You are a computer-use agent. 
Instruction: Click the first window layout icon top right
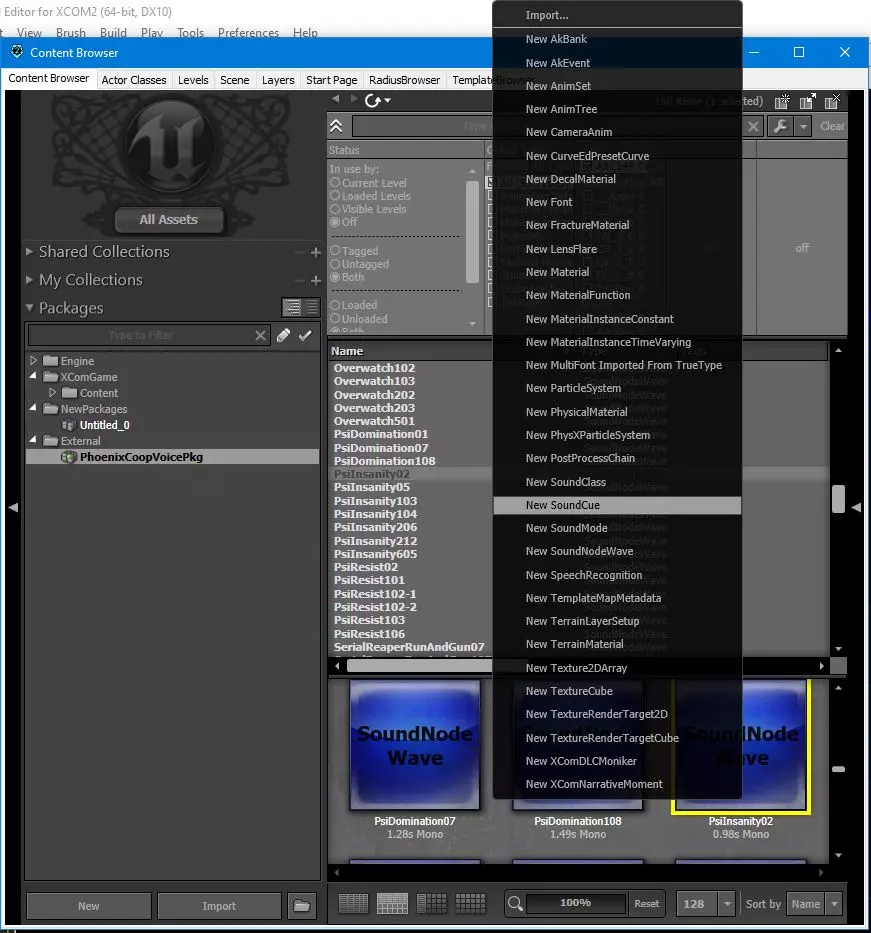782,101
